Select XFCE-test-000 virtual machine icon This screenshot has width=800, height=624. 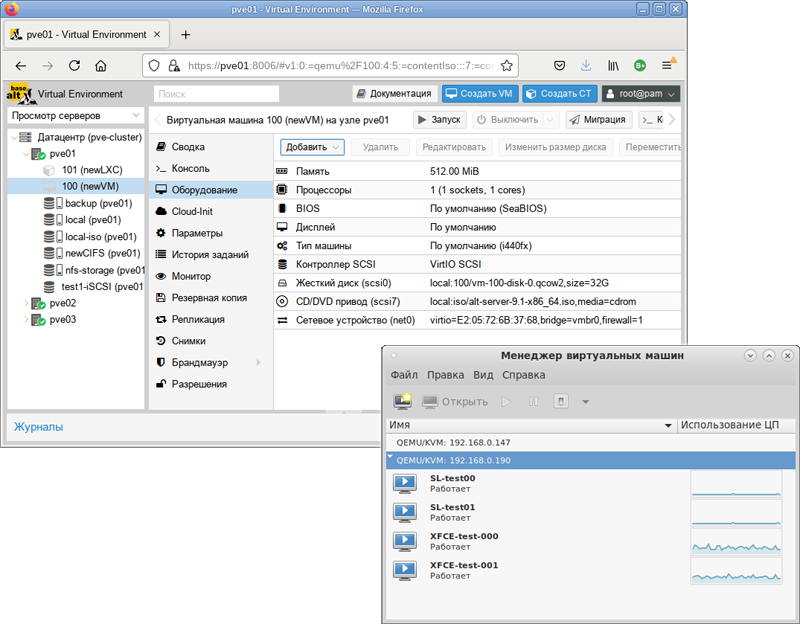coord(405,541)
